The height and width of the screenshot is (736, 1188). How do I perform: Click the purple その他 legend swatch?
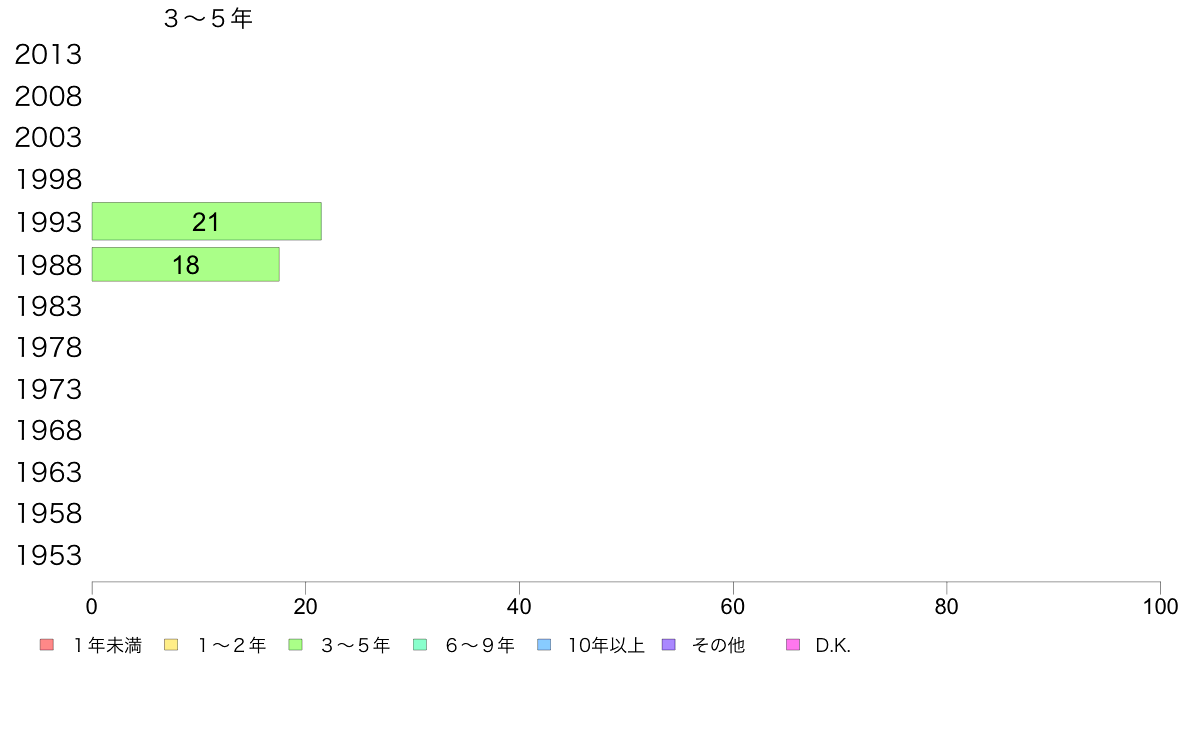669,645
